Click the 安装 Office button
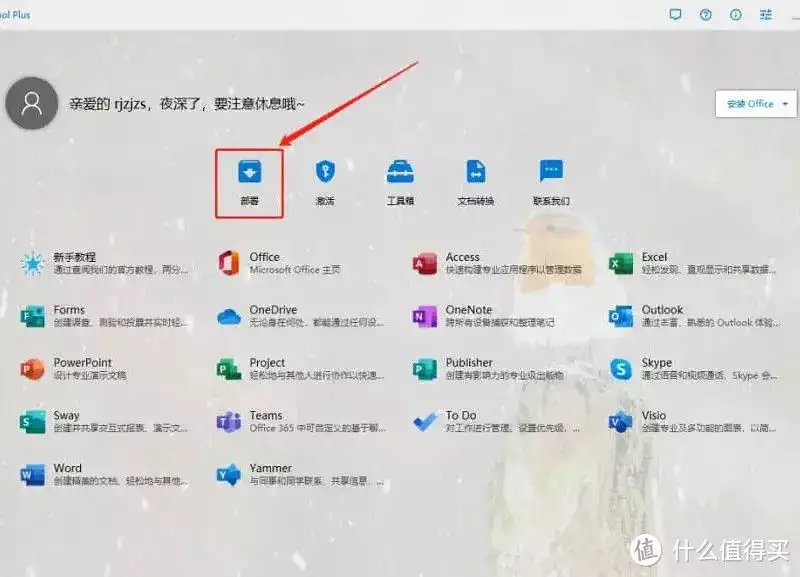 click(x=750, y=104)
